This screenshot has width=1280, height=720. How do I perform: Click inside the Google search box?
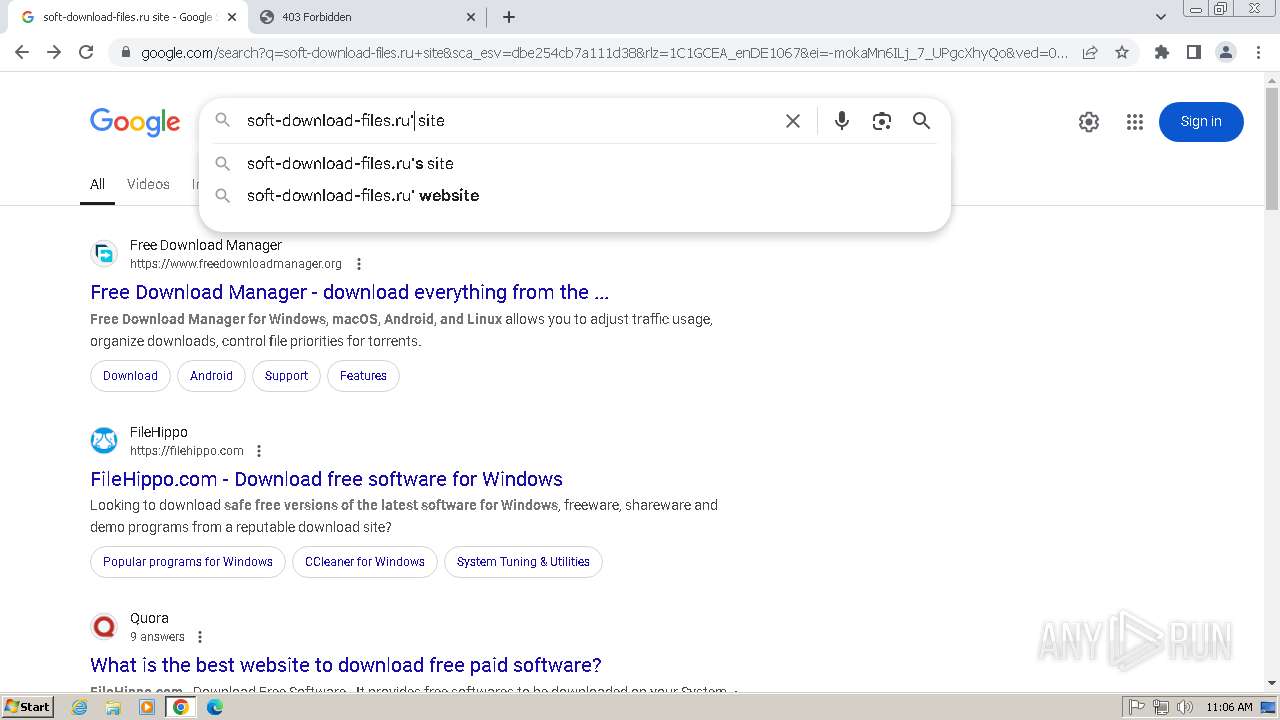pyautogui.click(x=508, y=121)
